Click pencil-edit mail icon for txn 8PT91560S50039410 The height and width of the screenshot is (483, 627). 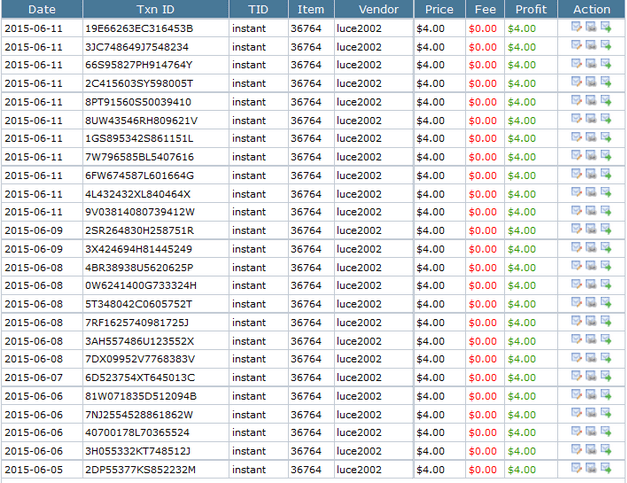pos(576,100)
